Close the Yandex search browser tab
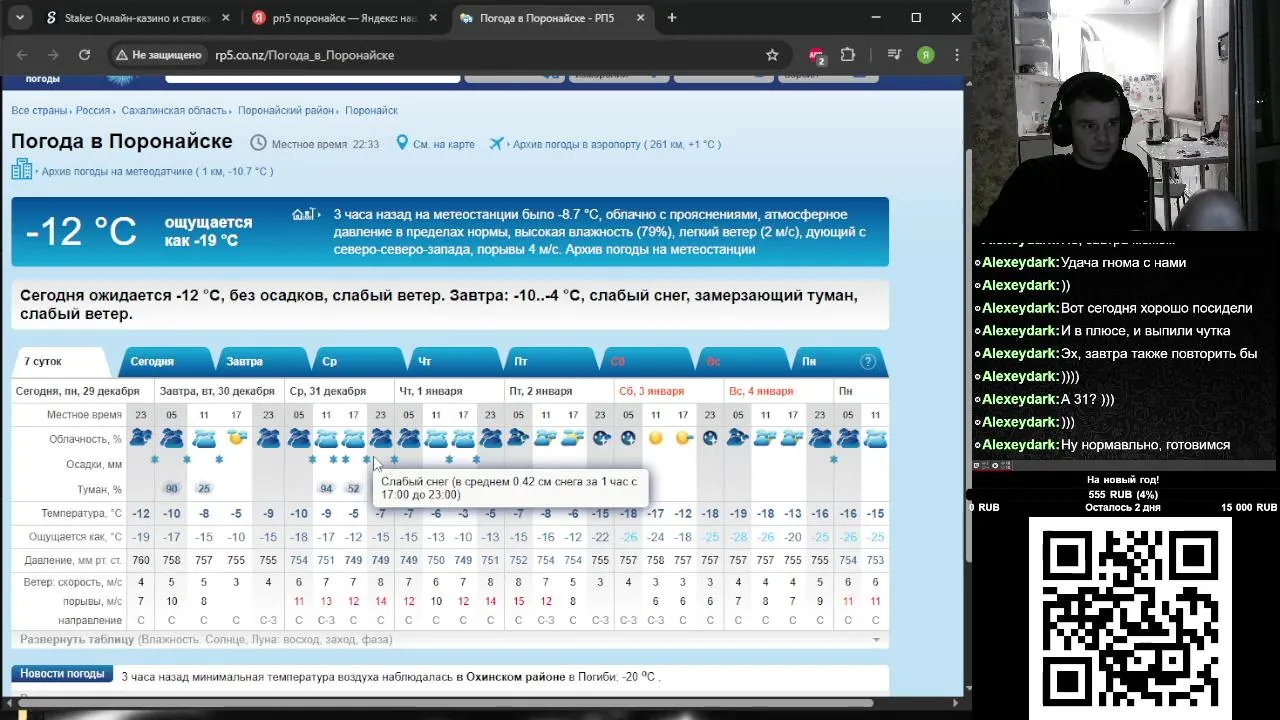The width and height of the screenshot is (1280, 720). click(x=431, y=18)
